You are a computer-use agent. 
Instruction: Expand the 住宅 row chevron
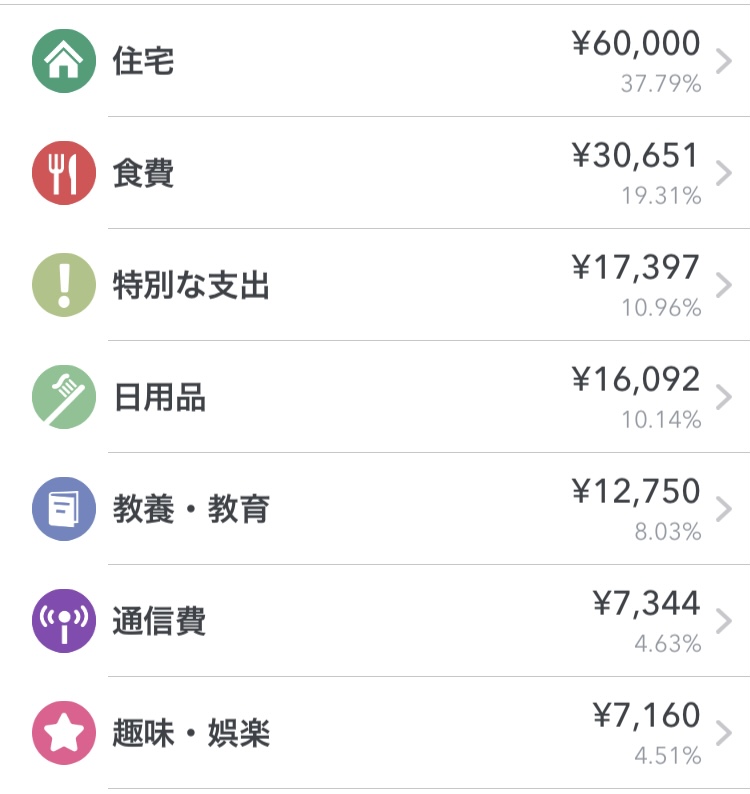[x=725, y=62]
